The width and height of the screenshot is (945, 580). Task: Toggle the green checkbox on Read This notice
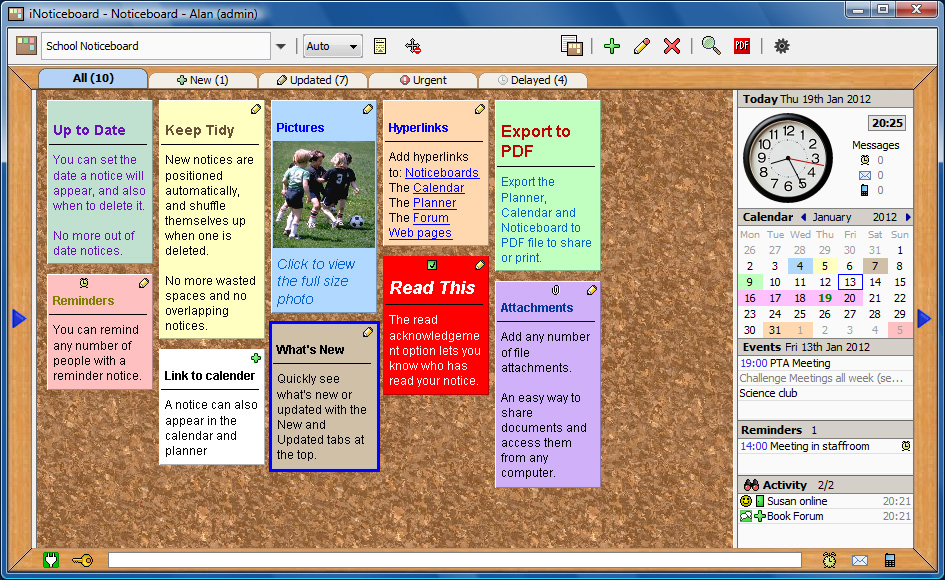[x=432, y=265]
